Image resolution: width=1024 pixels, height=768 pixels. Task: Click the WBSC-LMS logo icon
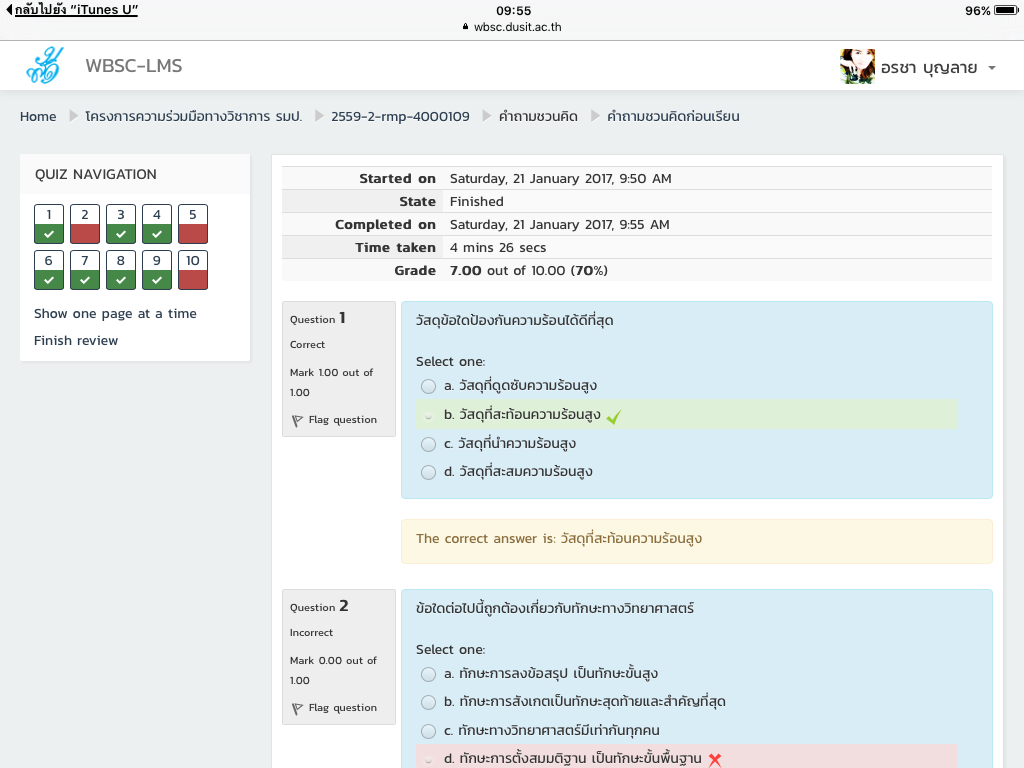pos(44,66)
